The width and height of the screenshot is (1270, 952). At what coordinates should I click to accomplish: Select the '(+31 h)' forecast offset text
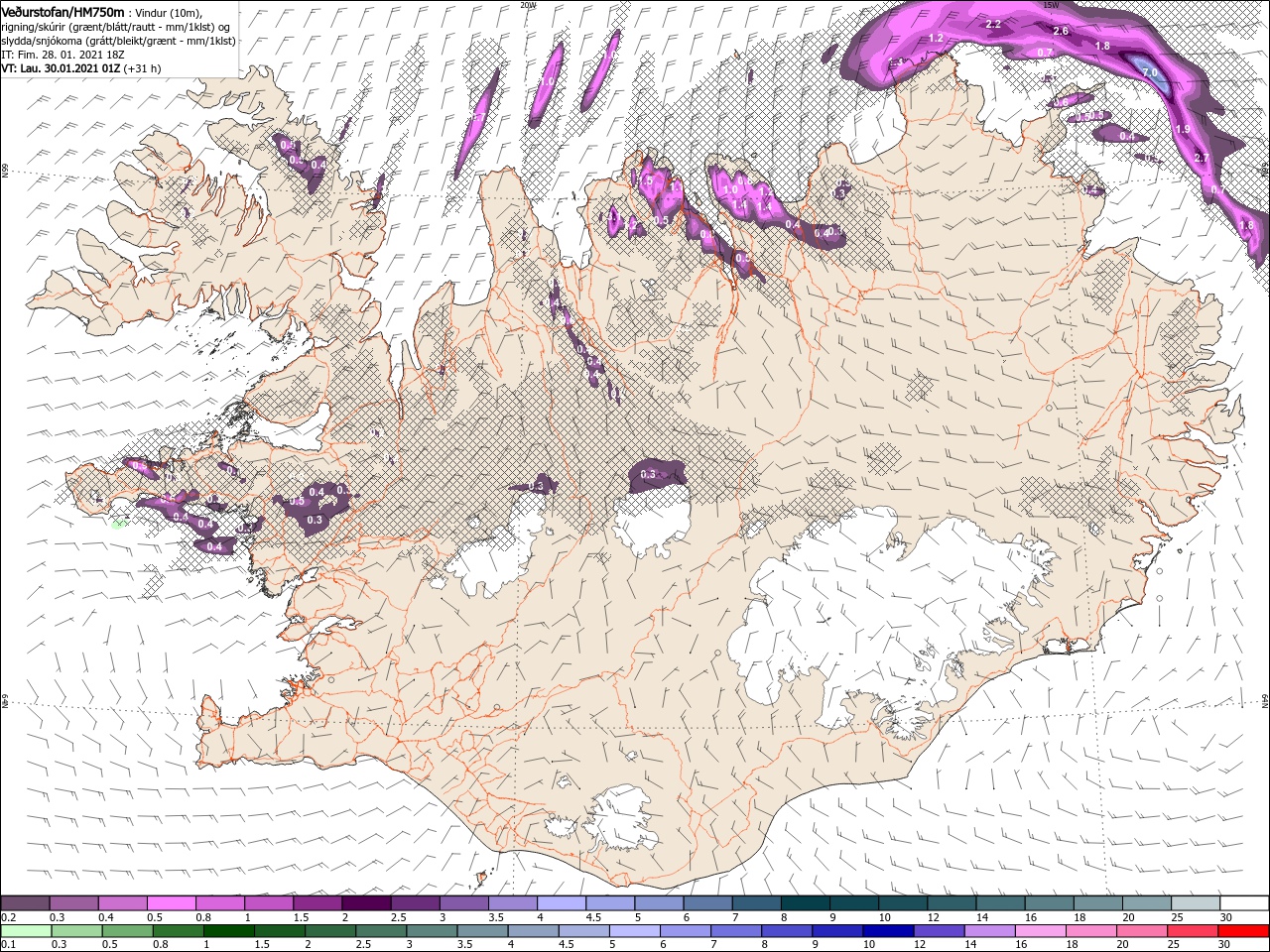click(x=143, y=68)
